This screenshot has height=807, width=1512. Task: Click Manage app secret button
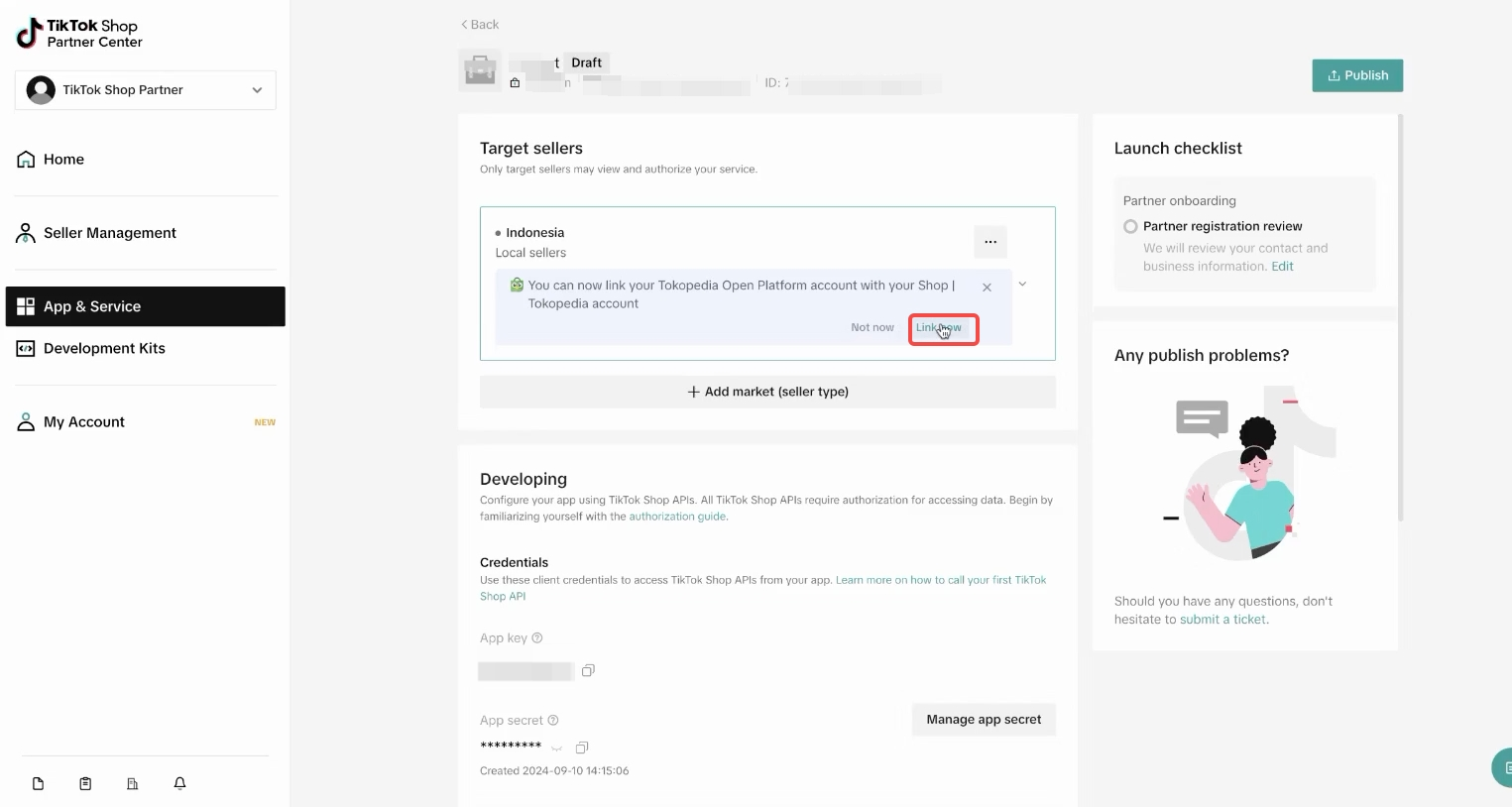pyautogui.click(x=984, y=720)
